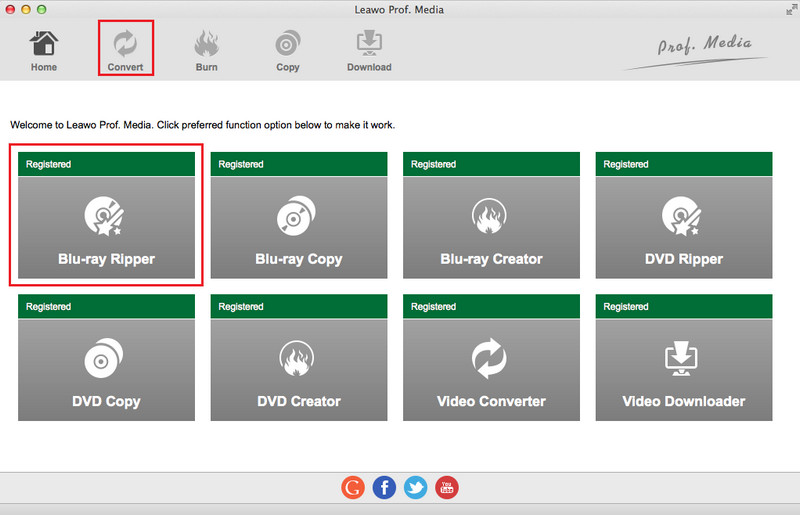
Task: Click the Registered label above DVD Copy
Action: coord(48,307)
